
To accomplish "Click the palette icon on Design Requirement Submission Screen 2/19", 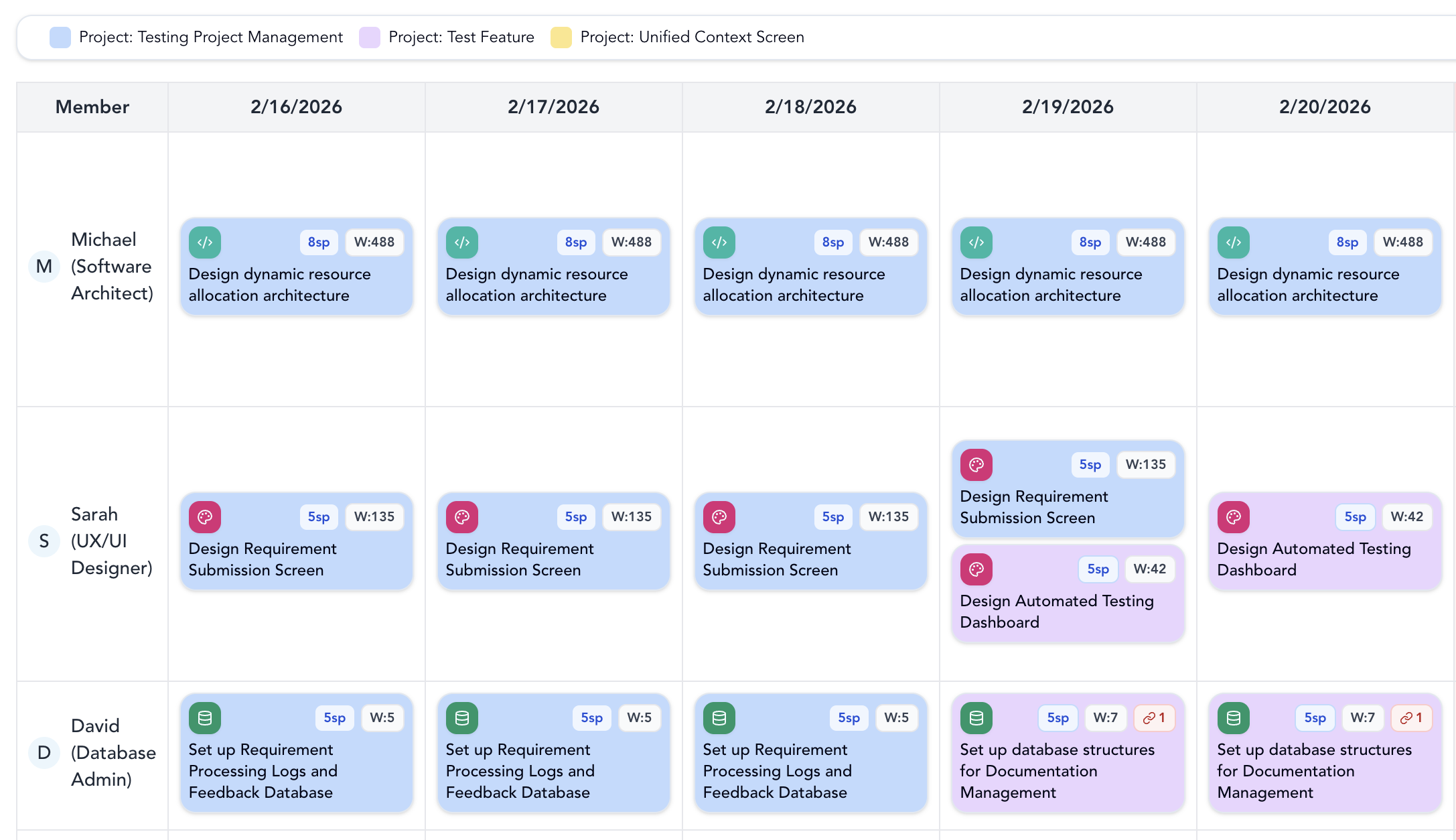I will pos(976,464).
